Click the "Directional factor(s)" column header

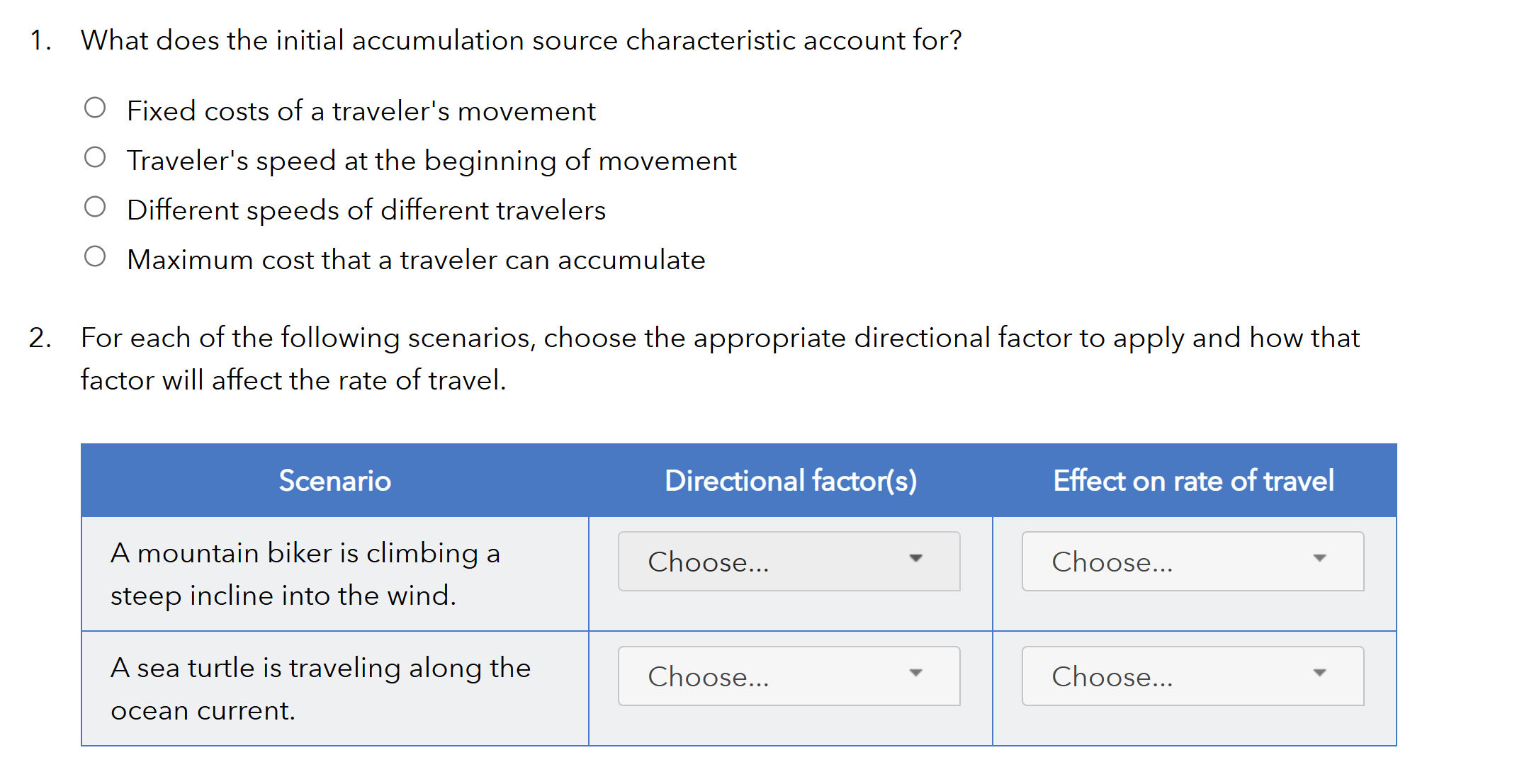point(791,480)
